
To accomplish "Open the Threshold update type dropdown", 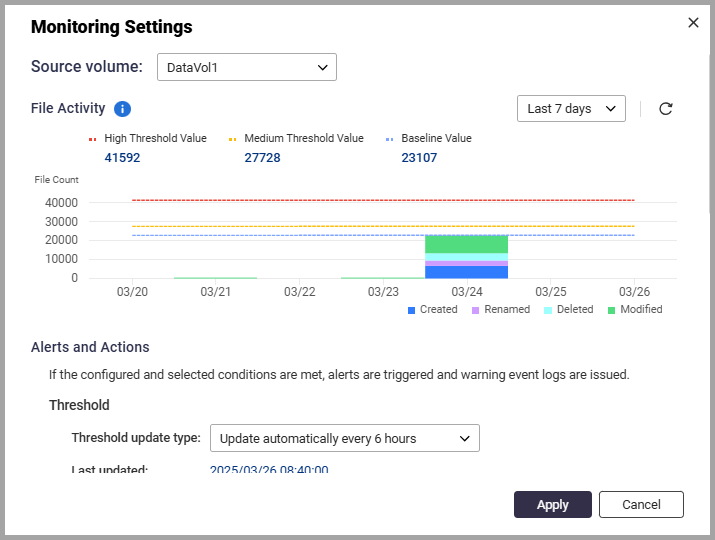I will coord(344,438).
